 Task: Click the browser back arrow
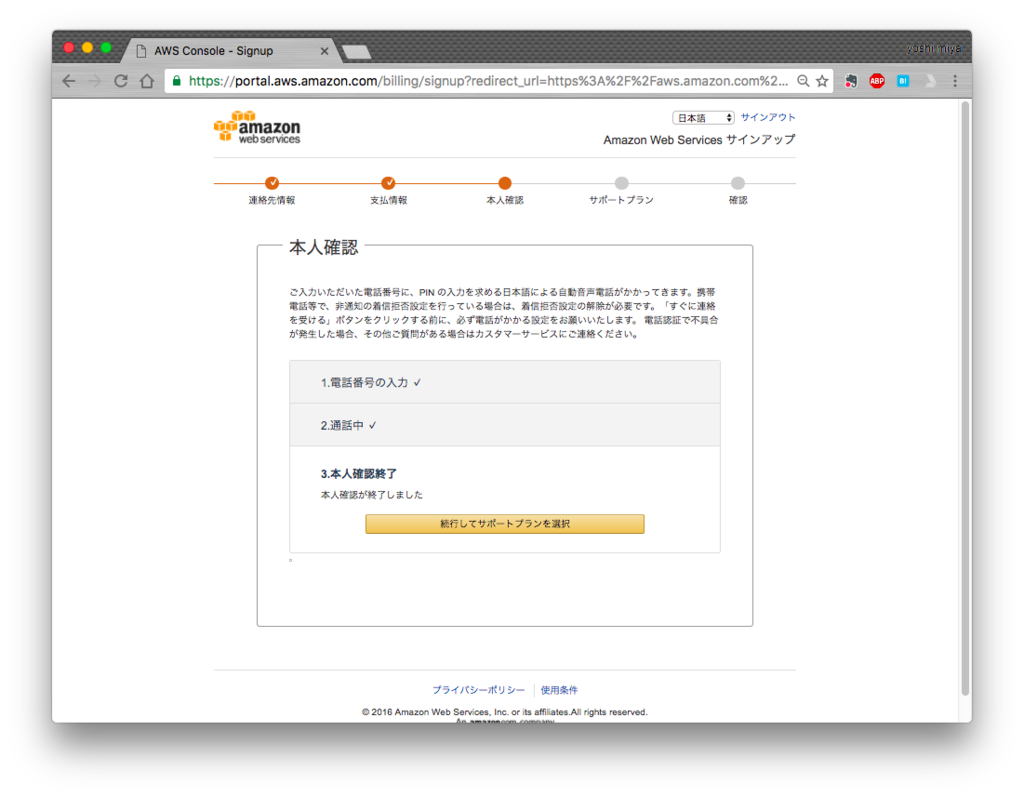[69, 81]
